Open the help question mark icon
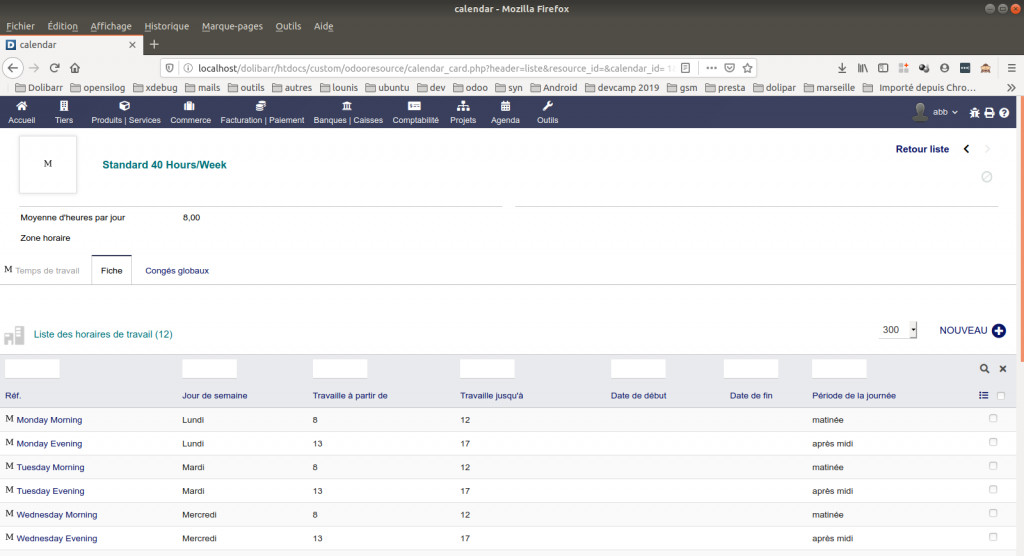 click(x=1004, y=112)
